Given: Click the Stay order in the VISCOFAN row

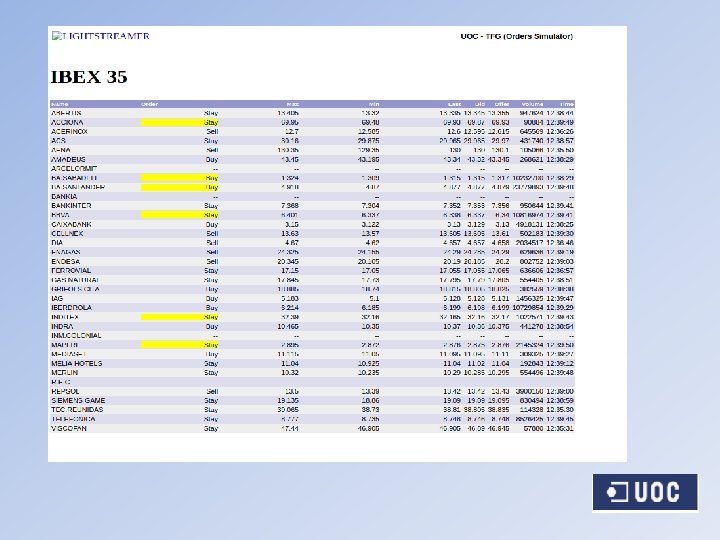Looking at the screenshot, I should pyautogui.click(x=211, y=428).
